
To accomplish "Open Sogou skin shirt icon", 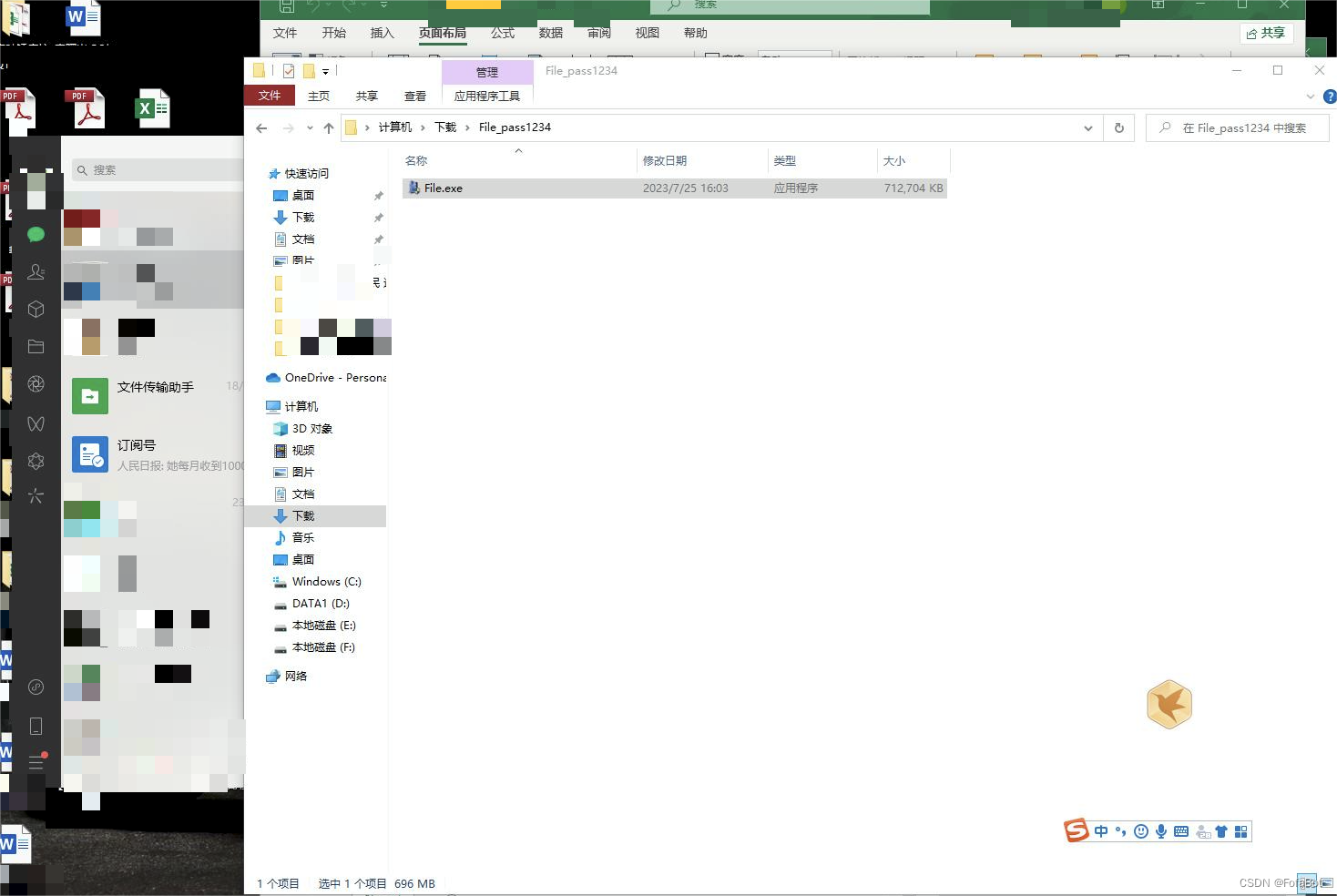I will point(1221,831).
